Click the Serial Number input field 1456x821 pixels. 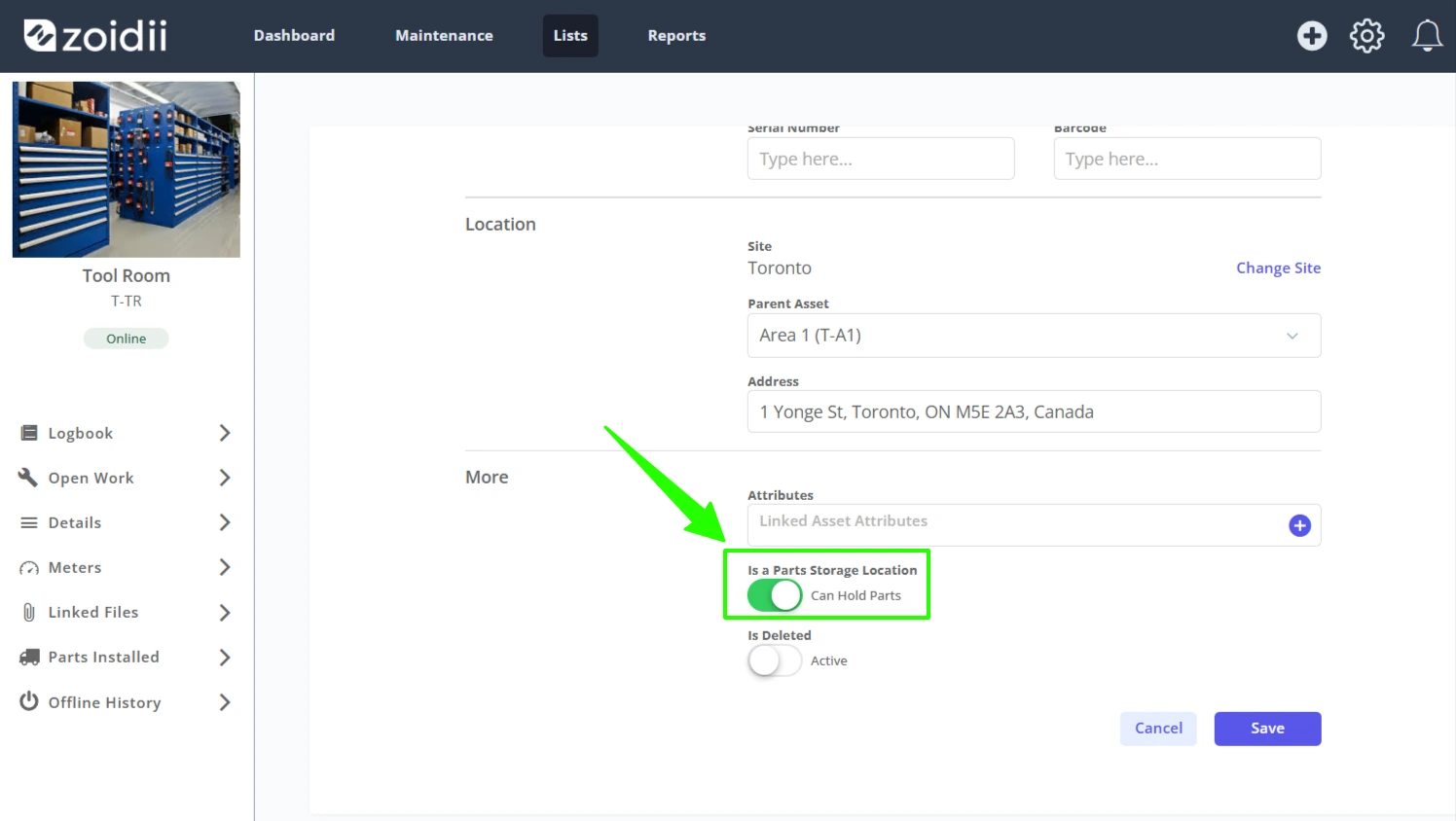(881, 159)
